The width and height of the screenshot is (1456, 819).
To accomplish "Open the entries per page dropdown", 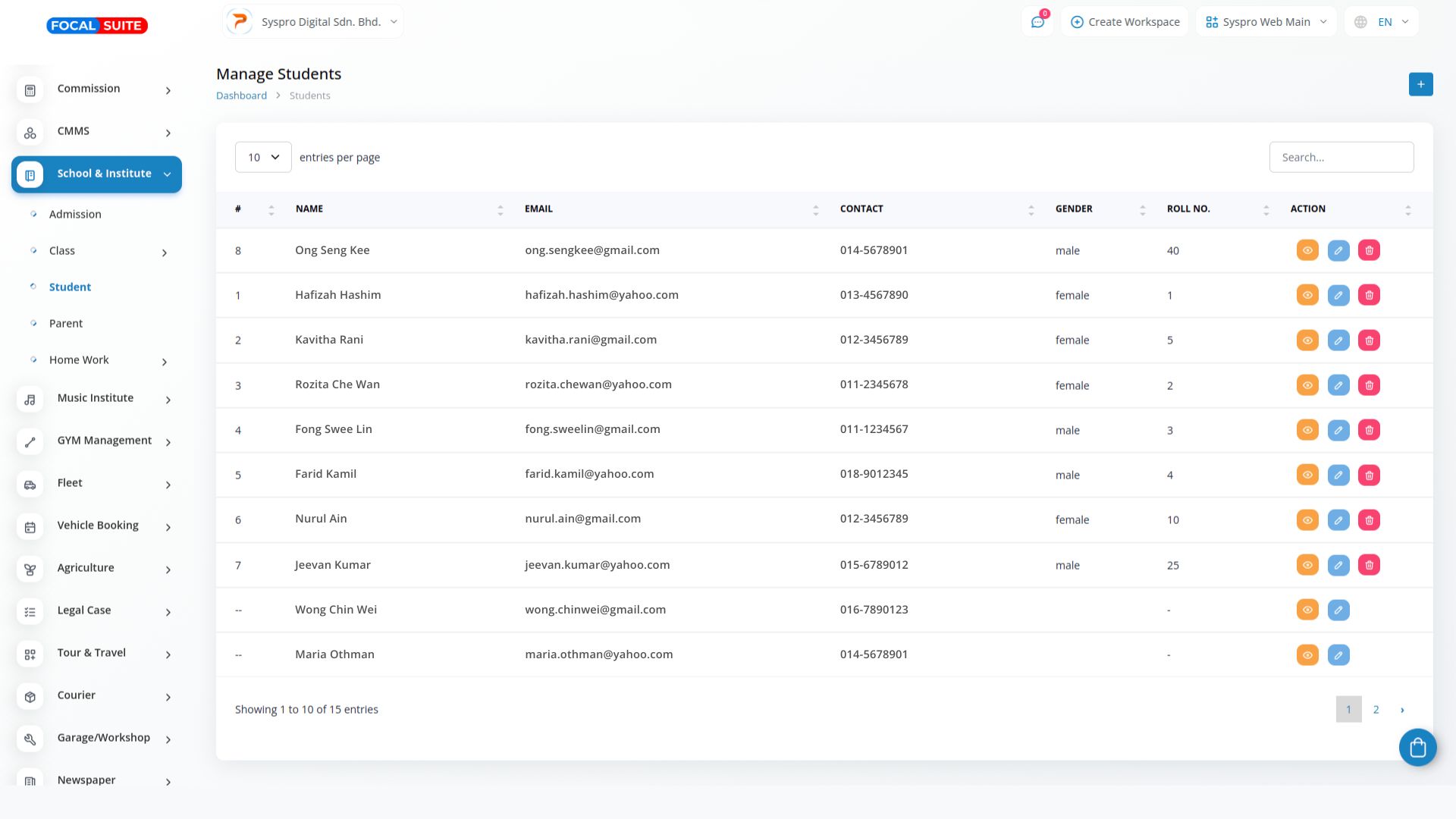I will click(x=263, y=157).
